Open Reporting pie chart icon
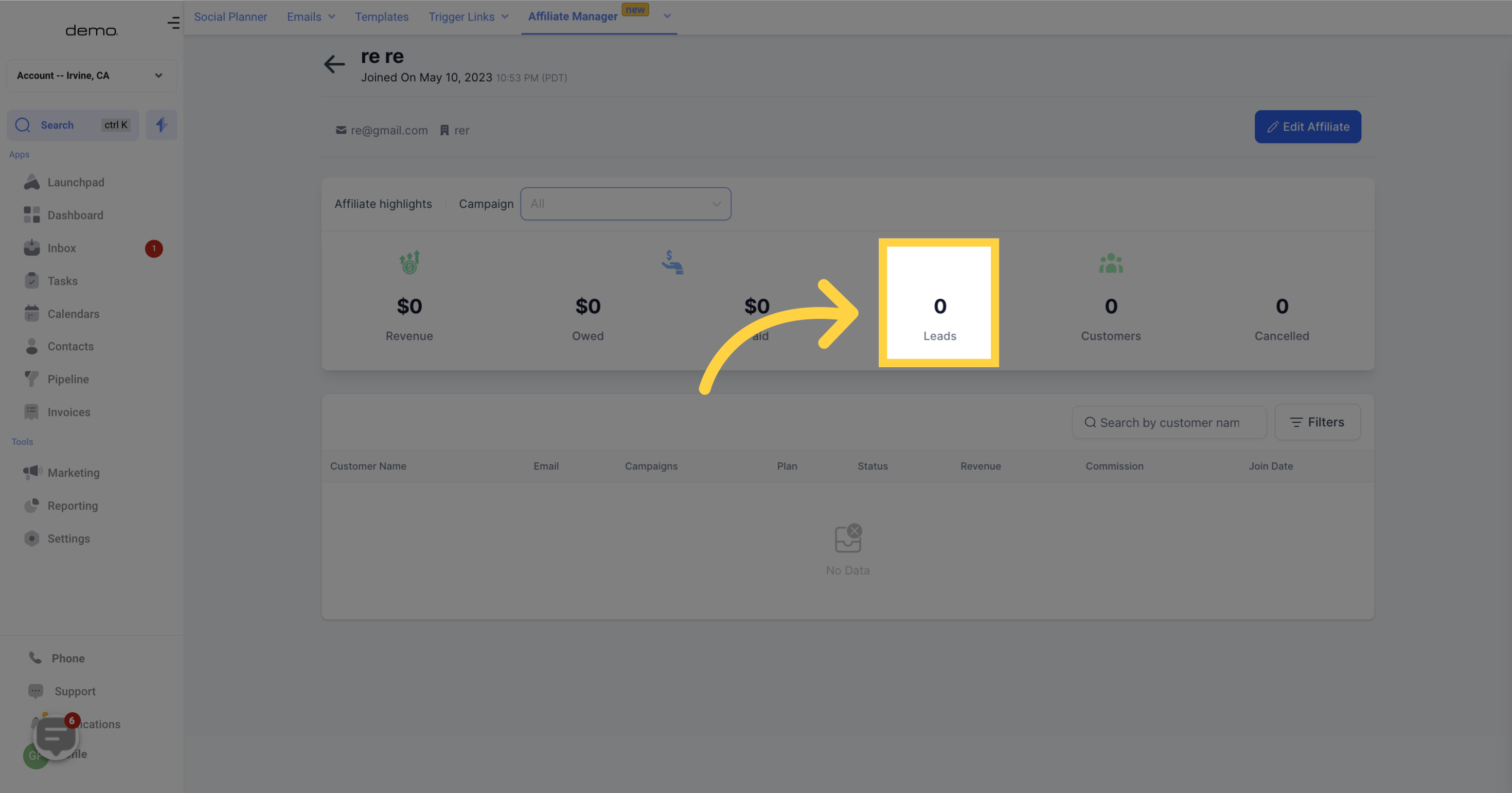 [x=32, y=505]
